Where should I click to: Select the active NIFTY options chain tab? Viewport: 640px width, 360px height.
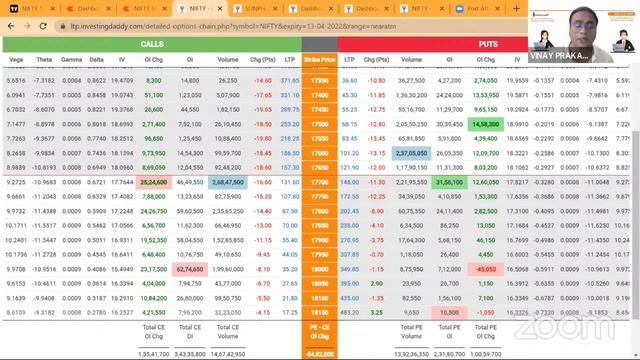coord(199,9)
